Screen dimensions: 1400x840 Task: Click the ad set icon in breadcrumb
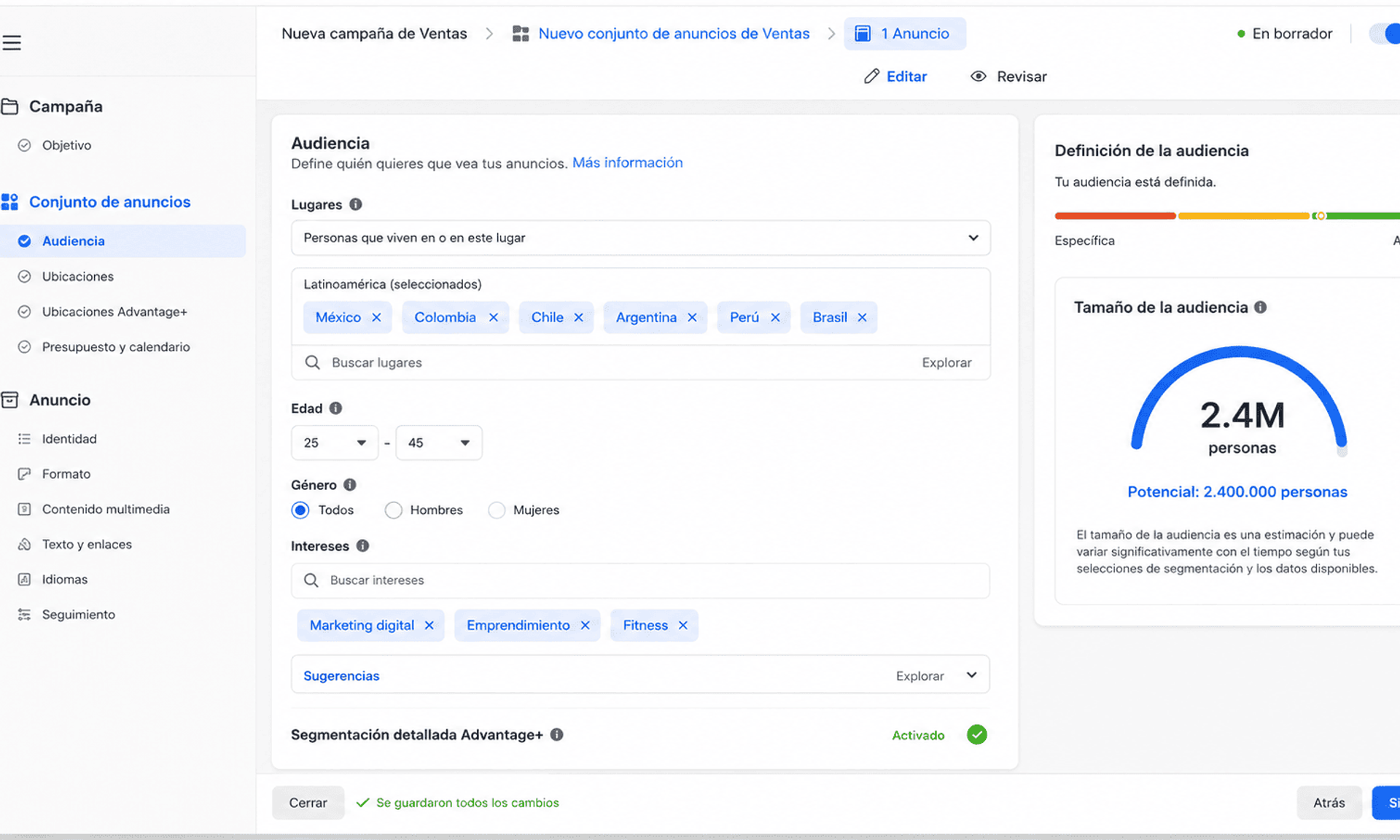pyautogui.click(x=521, y=34)
